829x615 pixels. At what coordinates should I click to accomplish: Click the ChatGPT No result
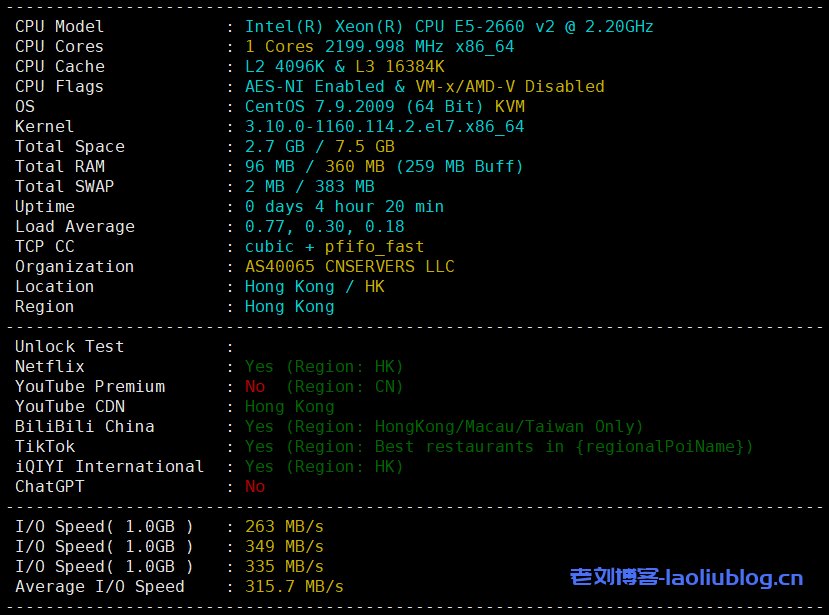click(255, 487)
